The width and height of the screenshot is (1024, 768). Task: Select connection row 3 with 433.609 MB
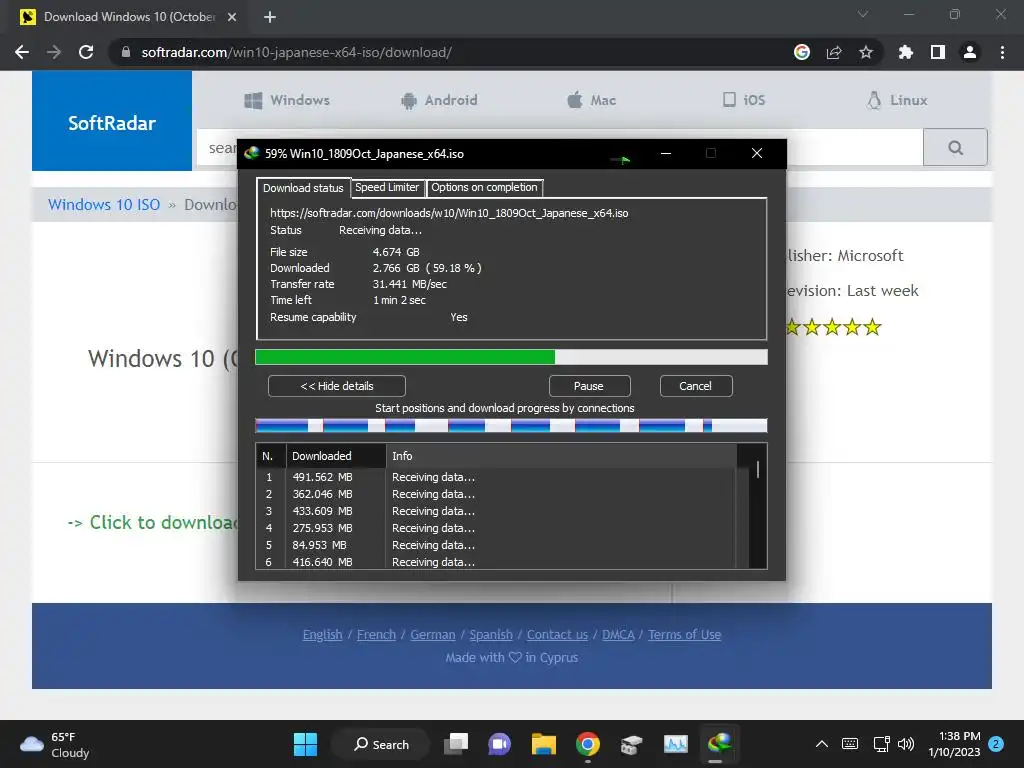click(496, 511)
